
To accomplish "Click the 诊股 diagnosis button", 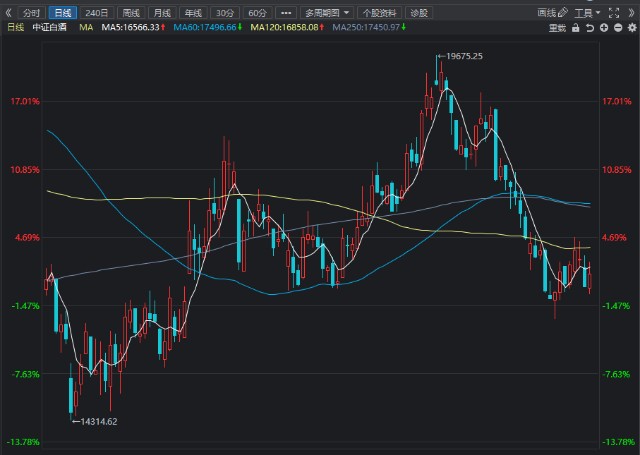I will click(x=420, y=13).
